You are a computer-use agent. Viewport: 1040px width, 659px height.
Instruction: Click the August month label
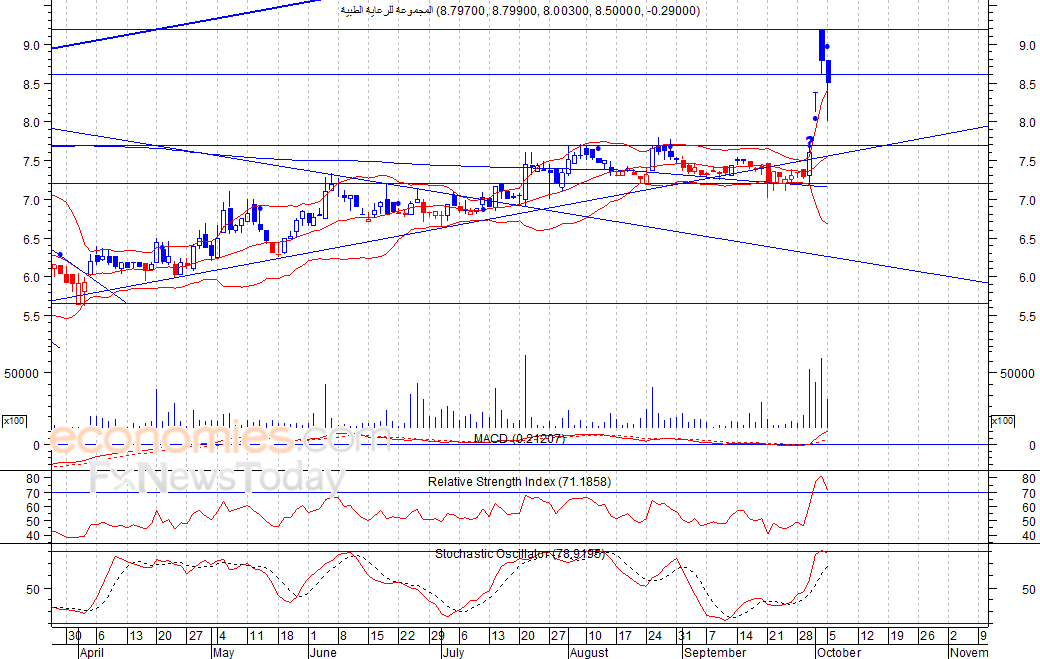click(x=589, y=652)
